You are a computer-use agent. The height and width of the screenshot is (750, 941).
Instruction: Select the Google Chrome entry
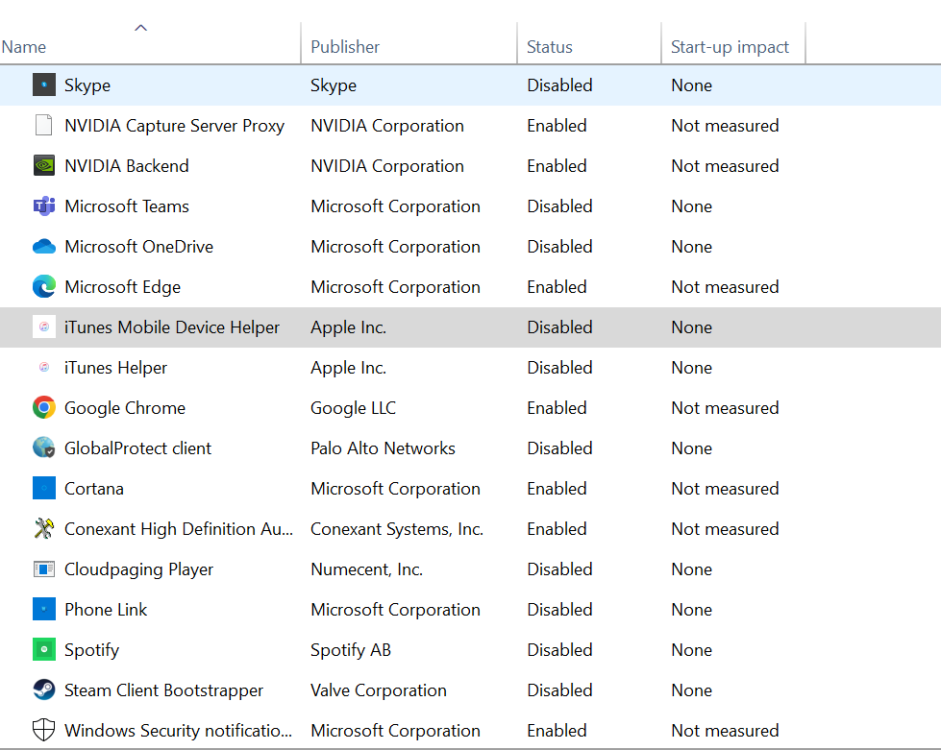[x=125, y=408]
